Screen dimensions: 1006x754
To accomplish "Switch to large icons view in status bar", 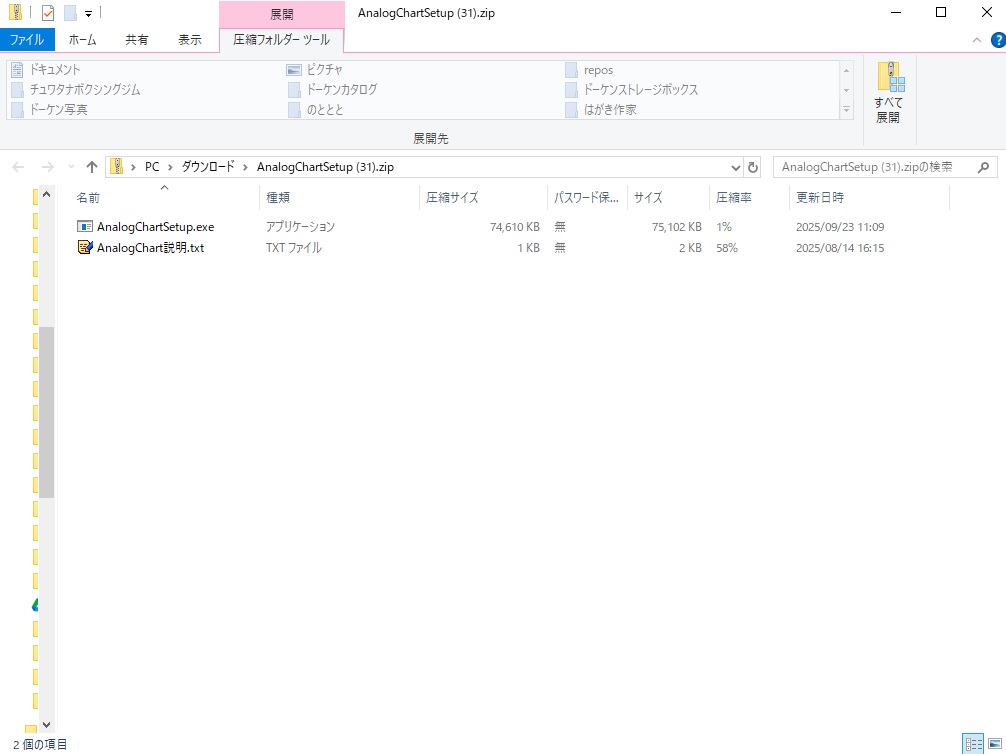I will point(993,744).
